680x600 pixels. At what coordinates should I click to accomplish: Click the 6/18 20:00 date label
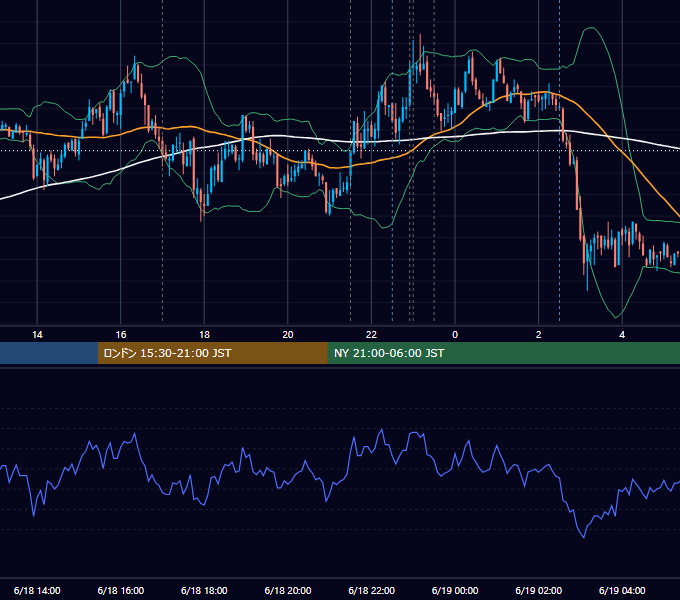[x=288, y=590]
